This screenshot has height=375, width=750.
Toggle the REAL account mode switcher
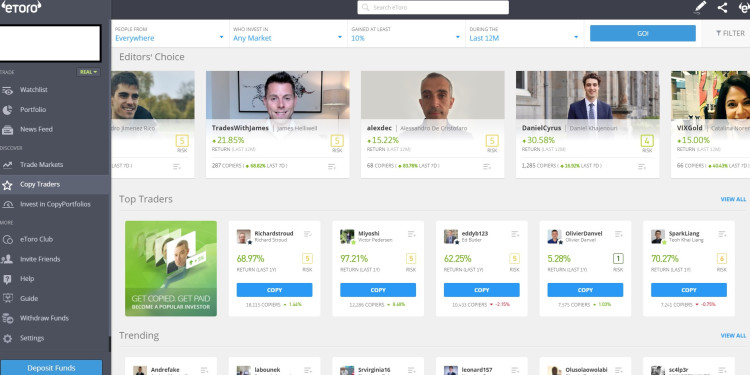(88, 72)
